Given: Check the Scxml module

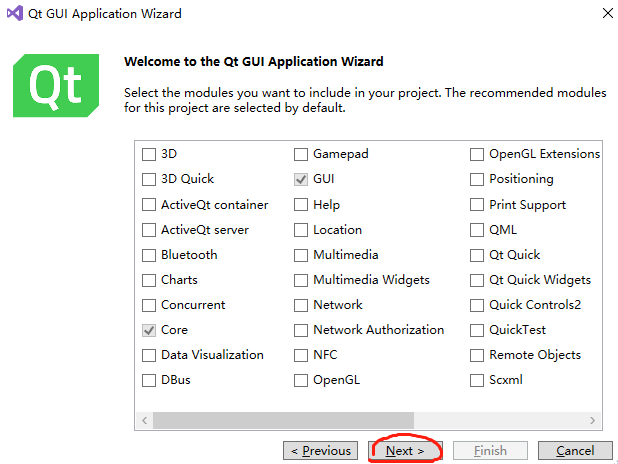Looking at the screenshot, I should coord(477,380).
